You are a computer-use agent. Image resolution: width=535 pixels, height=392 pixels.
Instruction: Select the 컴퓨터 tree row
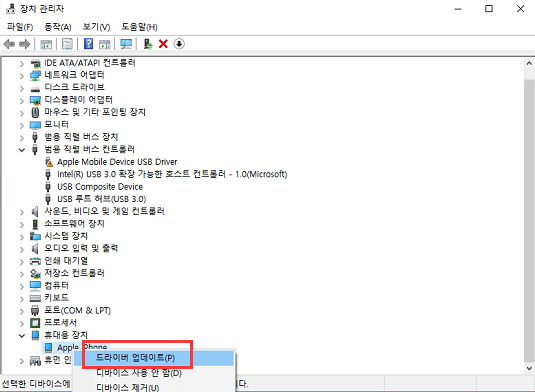pos(56,286)
